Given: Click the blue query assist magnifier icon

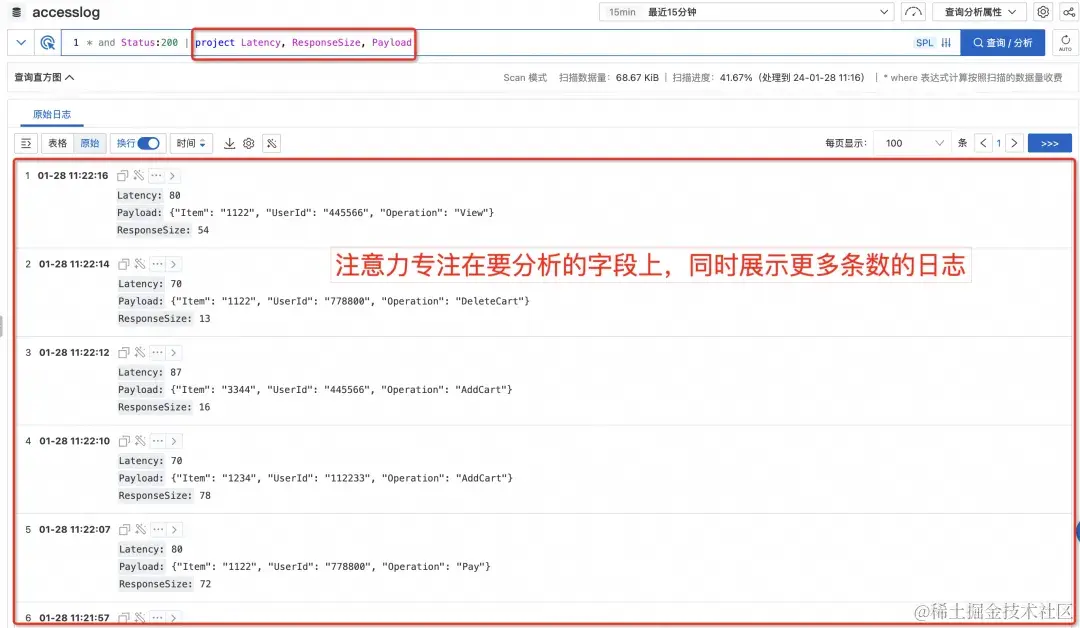Looking at the screenshot, I should coord(47,42).
